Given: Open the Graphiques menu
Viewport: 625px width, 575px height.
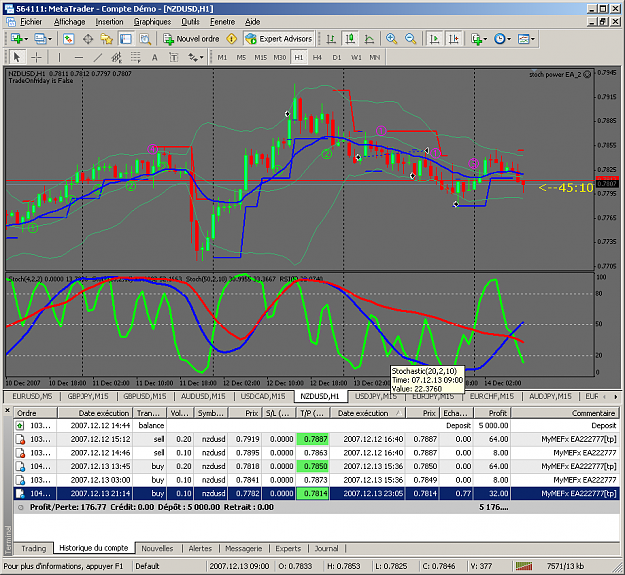Looking at the screenshot, I should tap(152, 22).
